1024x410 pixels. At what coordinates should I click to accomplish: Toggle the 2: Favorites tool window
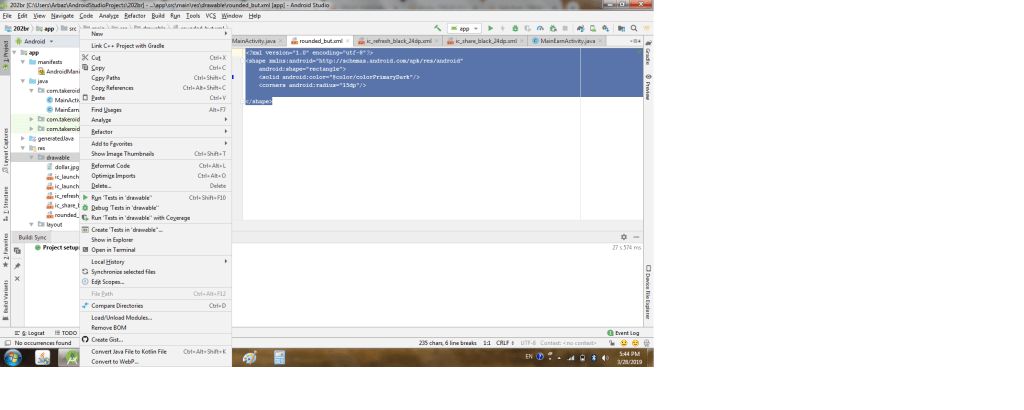[5, 251]
